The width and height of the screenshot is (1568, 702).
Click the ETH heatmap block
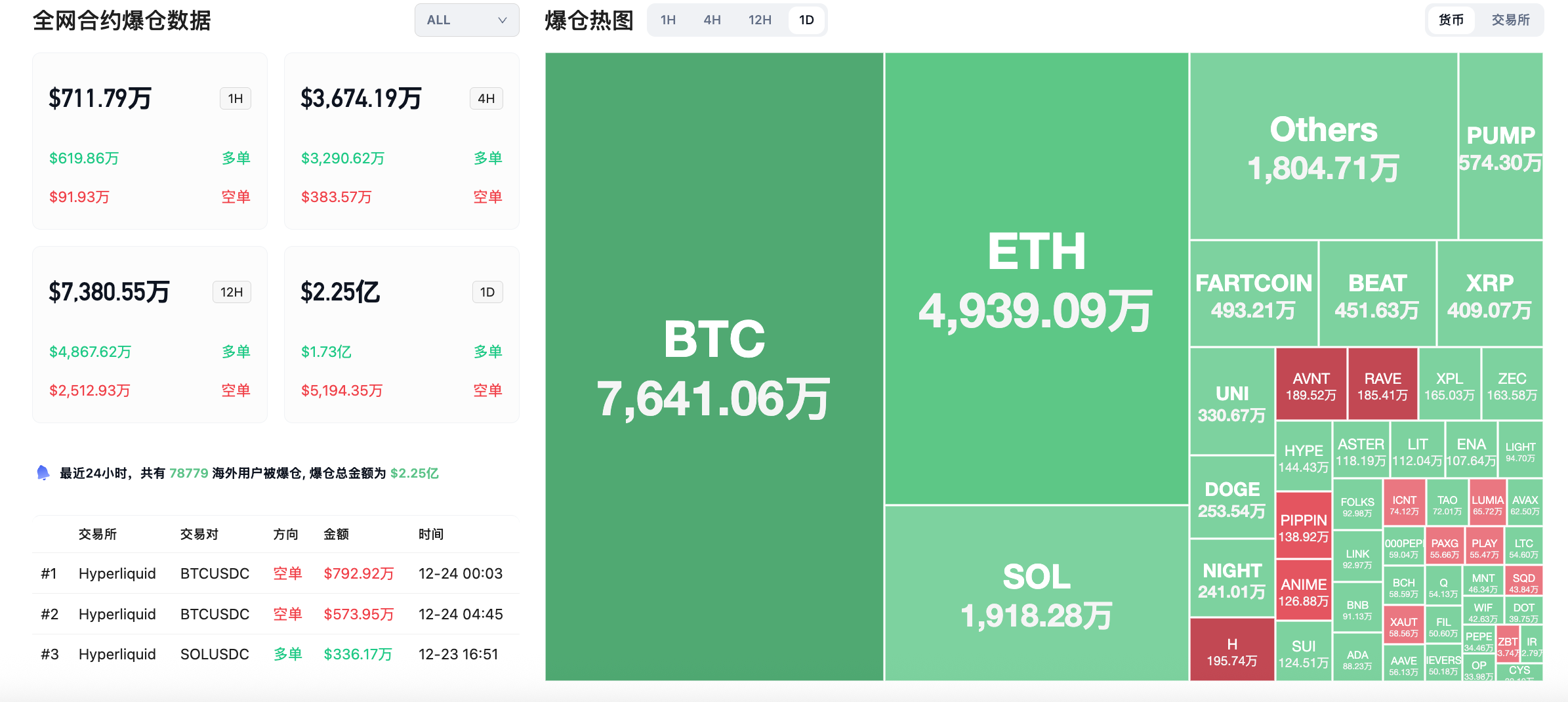coord(1036,279)
